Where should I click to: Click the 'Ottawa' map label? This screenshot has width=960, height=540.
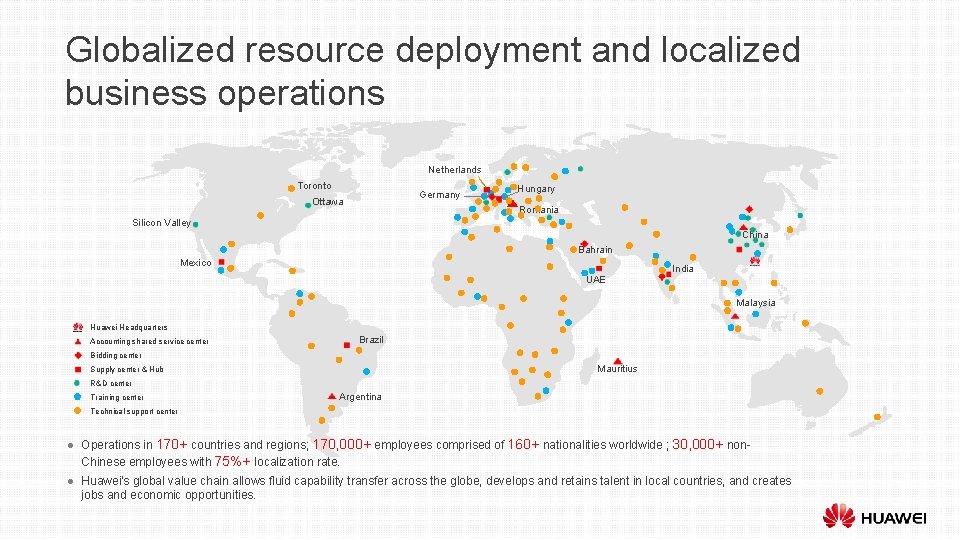pos(328,201)
